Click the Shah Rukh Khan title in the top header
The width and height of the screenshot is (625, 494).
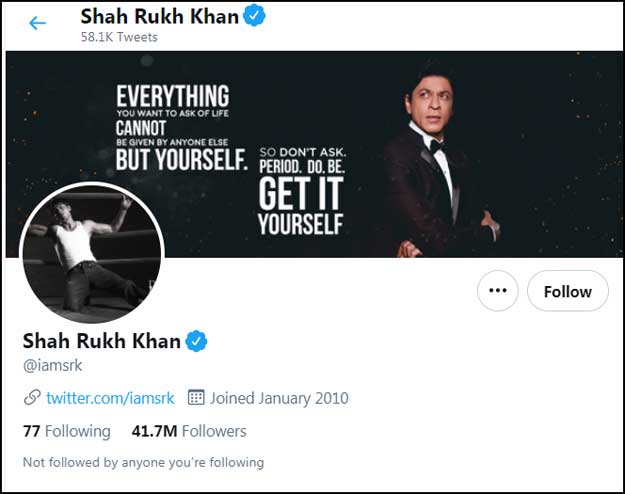[x=159, y=17]
